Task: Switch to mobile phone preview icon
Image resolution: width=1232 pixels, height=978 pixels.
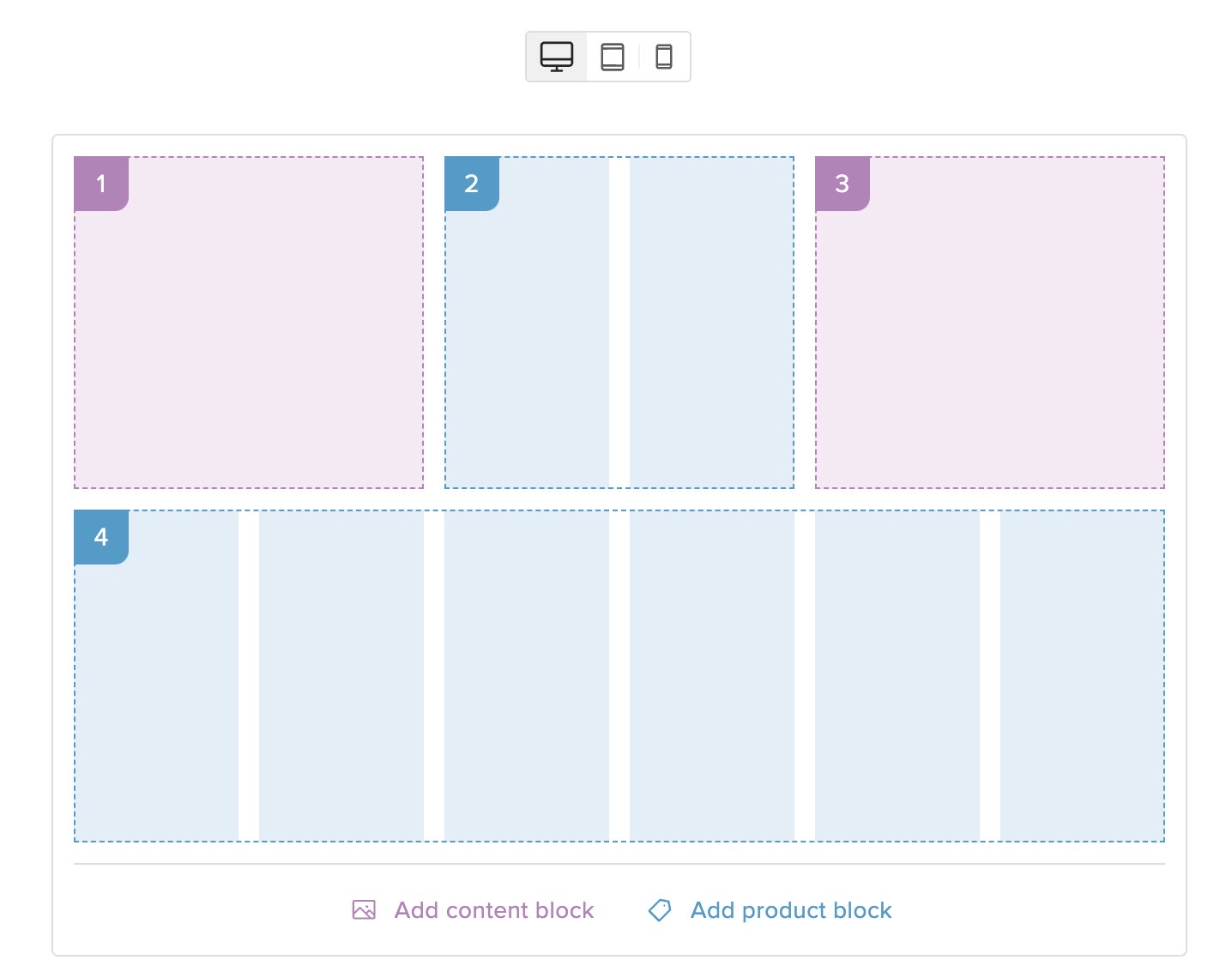Action: [x=663, y=57]
